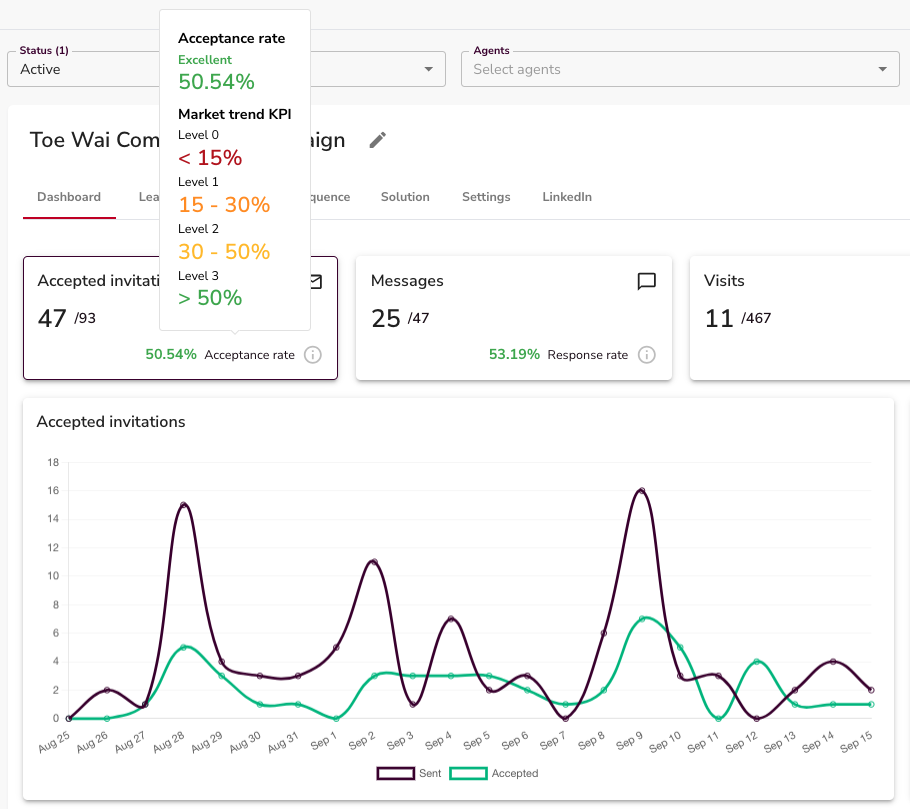Switch to the Dashboard tab
910x809 pixels.
click(x=69, y=197)
